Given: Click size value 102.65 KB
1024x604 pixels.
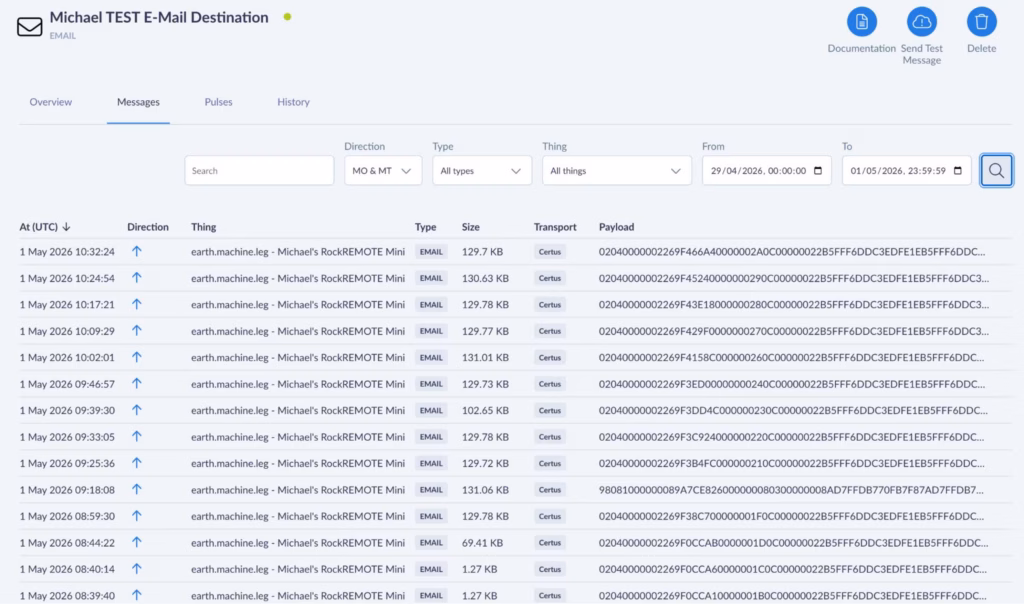Looking at the screenshot, I should point(485,410).
